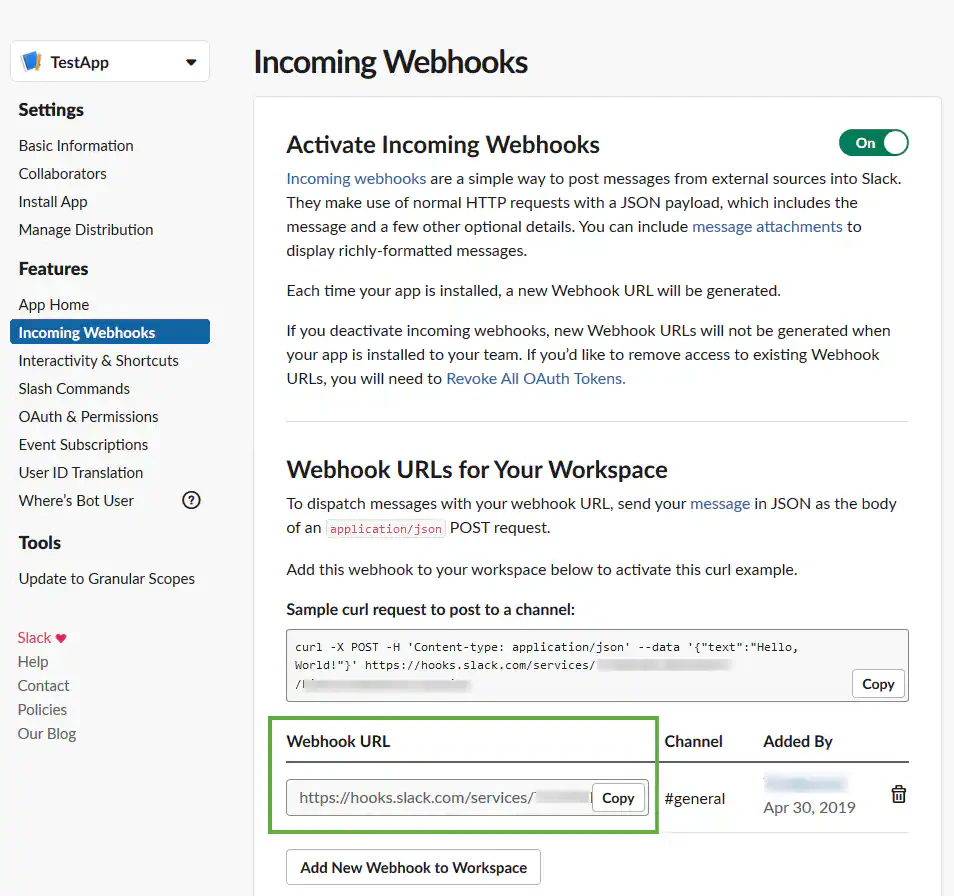Click the Features section heading
Screen dimensions: 954x896
click(54, 269)
